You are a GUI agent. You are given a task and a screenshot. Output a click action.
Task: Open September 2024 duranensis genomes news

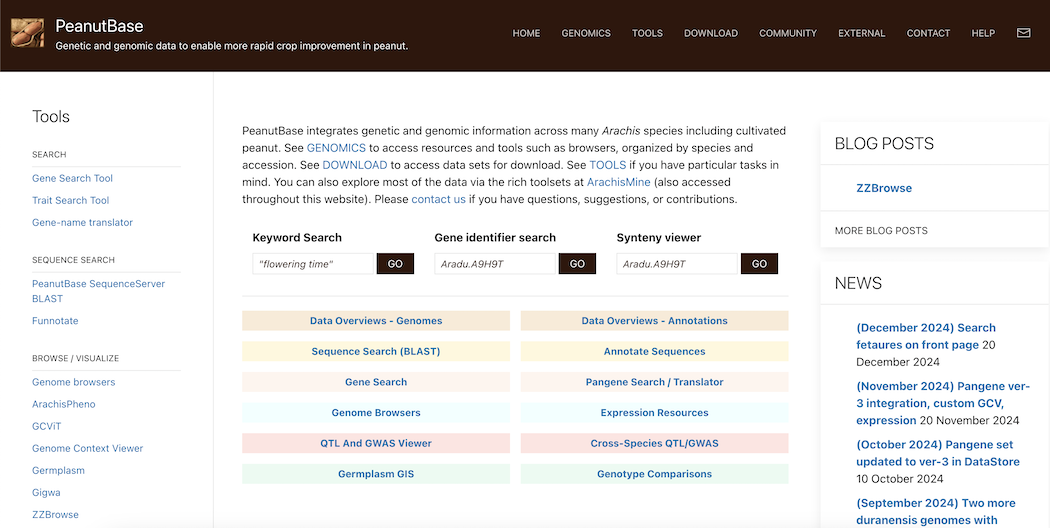click(x=935, y=511)
